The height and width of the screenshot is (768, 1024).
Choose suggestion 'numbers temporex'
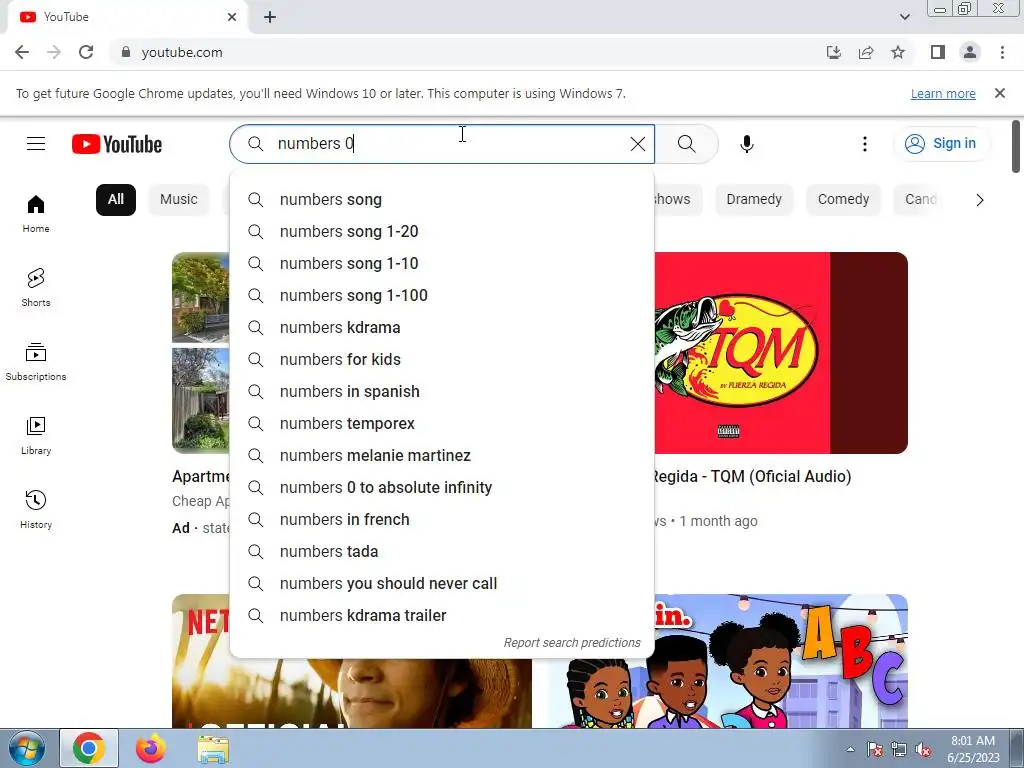(x=441, y=423)
